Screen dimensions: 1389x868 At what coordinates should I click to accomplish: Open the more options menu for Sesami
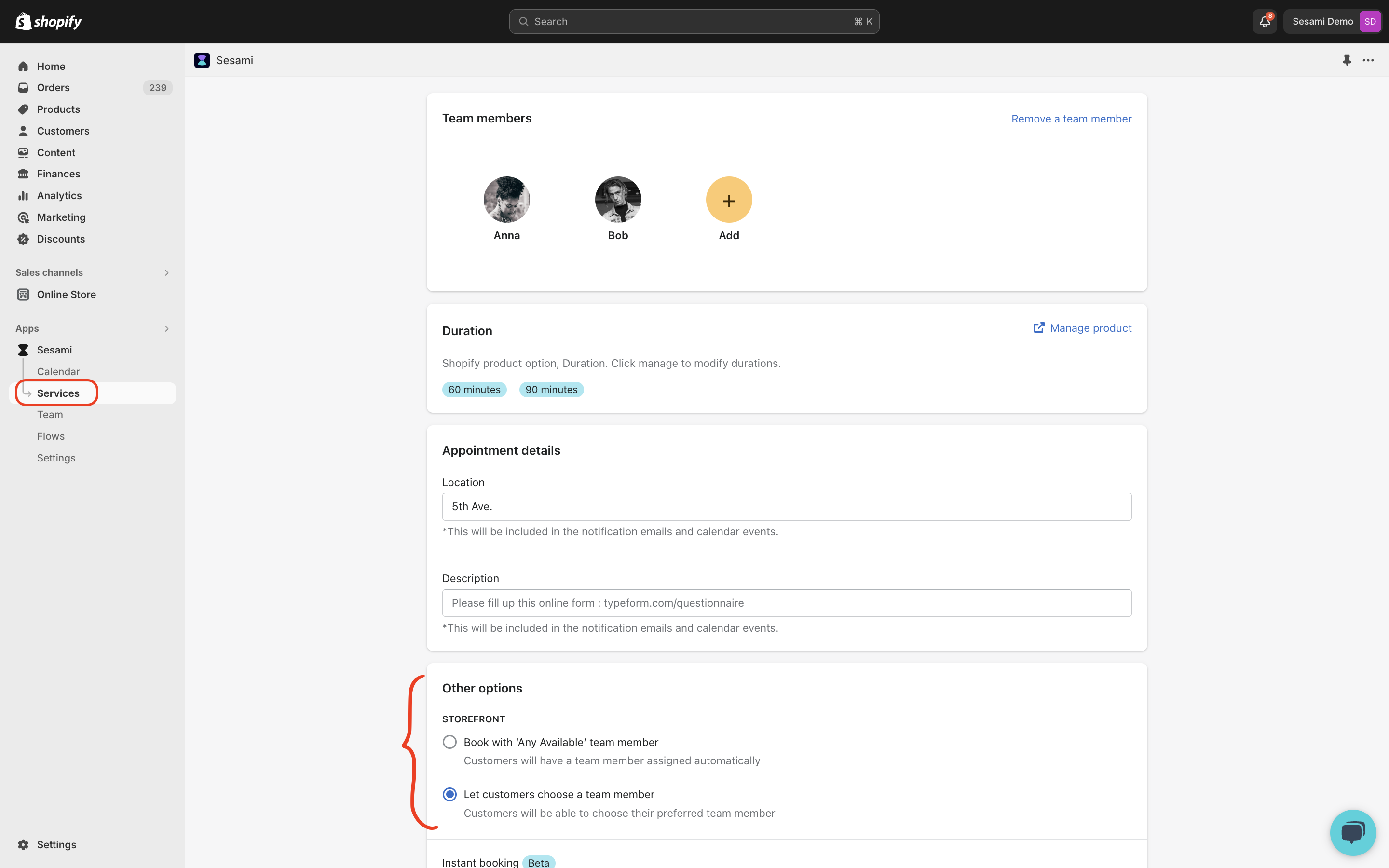tap(1368, 60)
